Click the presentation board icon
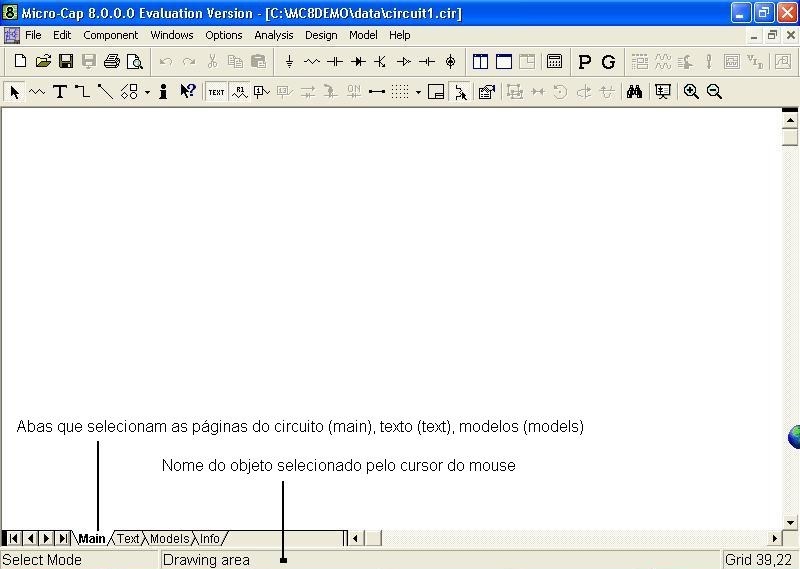The image size is (800, 569). (662, 92)
